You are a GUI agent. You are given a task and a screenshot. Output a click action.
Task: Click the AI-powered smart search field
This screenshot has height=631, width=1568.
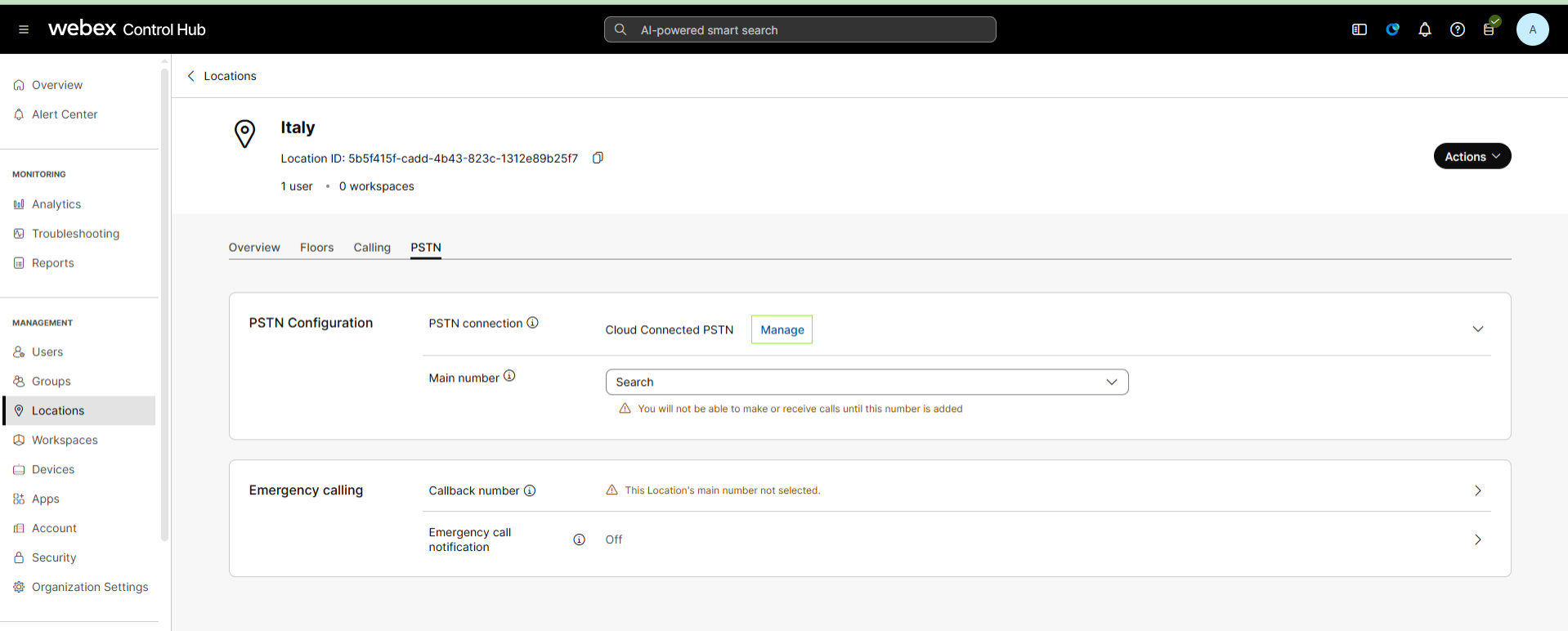[800, 30]
